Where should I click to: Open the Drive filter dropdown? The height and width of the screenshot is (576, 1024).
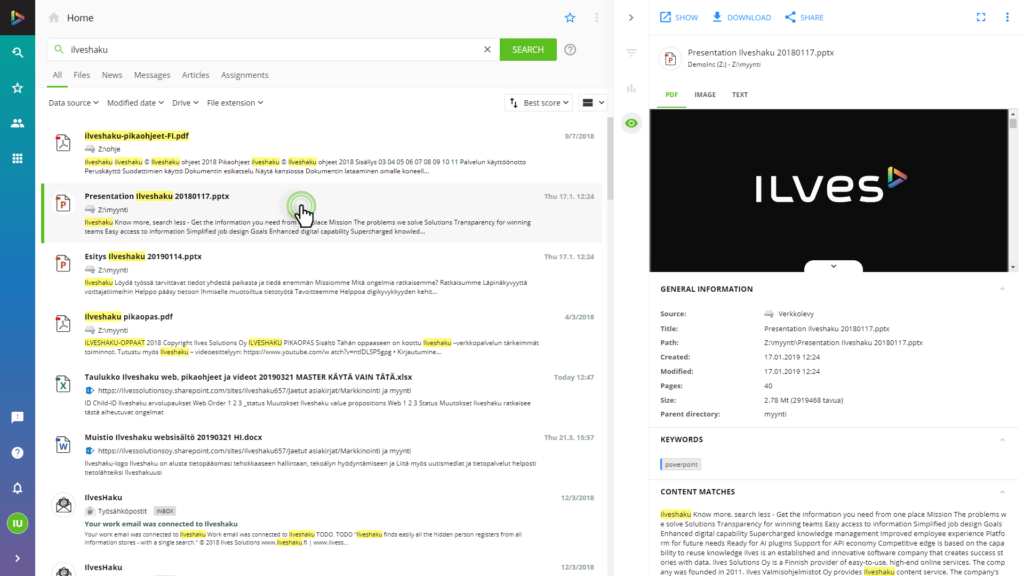(x=185, y=103)
